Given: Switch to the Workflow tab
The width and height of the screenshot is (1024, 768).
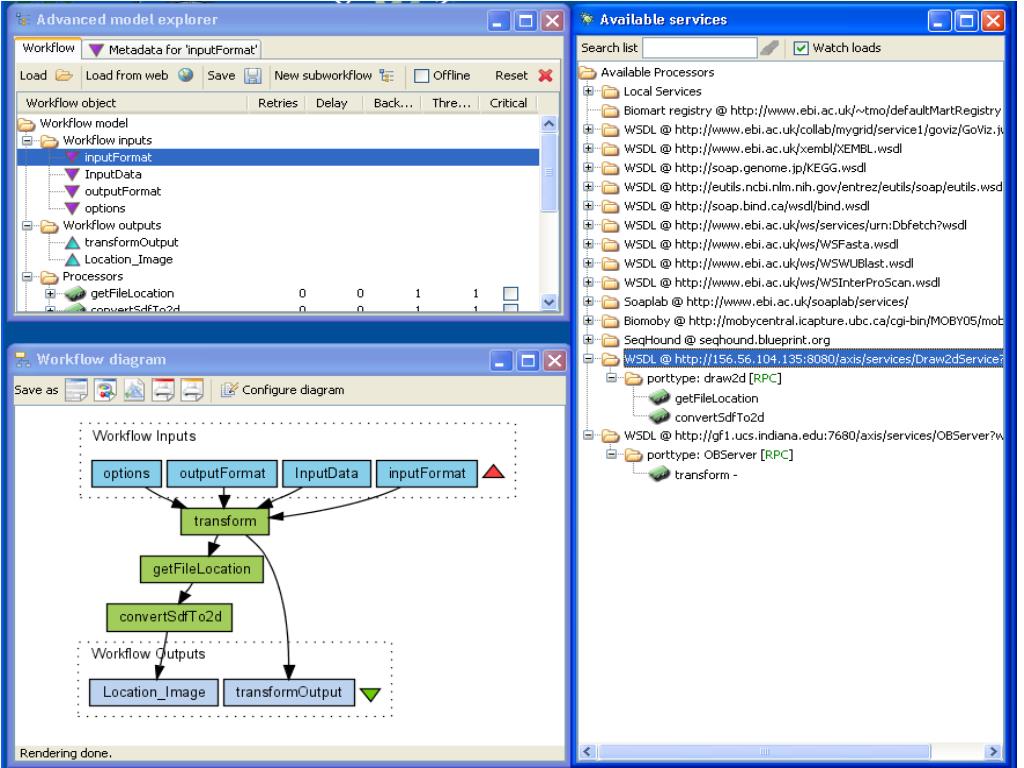Looking at the screenshot, I should (x=48, y=48).
